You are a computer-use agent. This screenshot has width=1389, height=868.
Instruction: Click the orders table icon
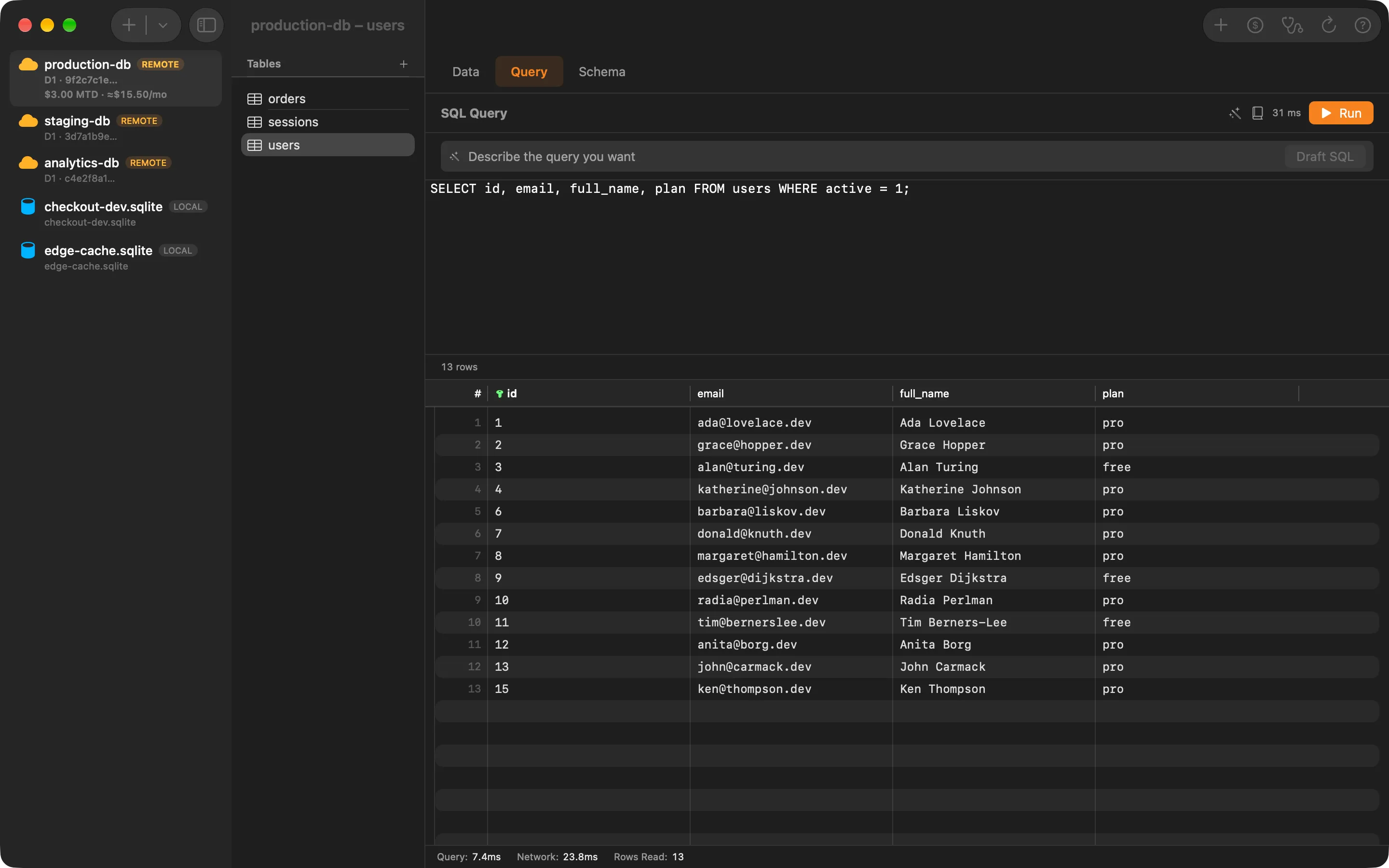pos(254,99)
